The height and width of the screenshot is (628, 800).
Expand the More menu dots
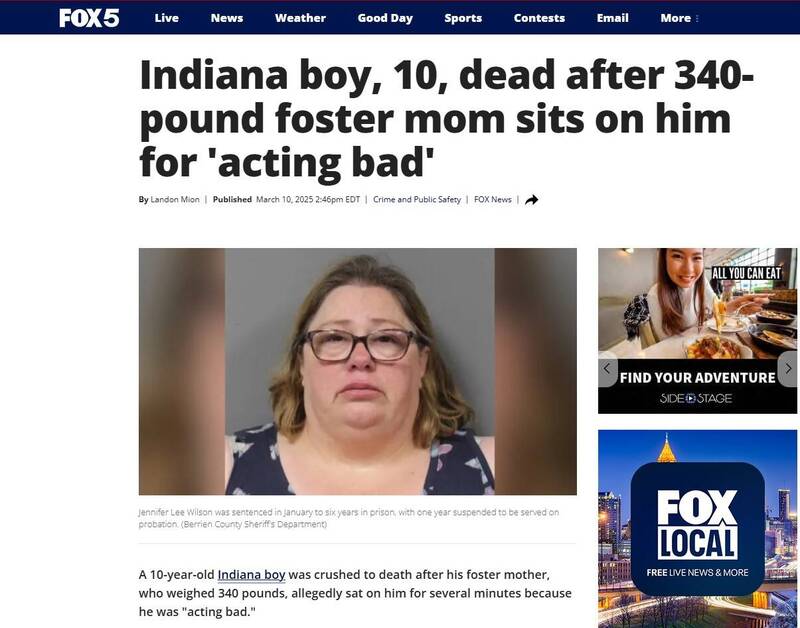coord(697,18)
